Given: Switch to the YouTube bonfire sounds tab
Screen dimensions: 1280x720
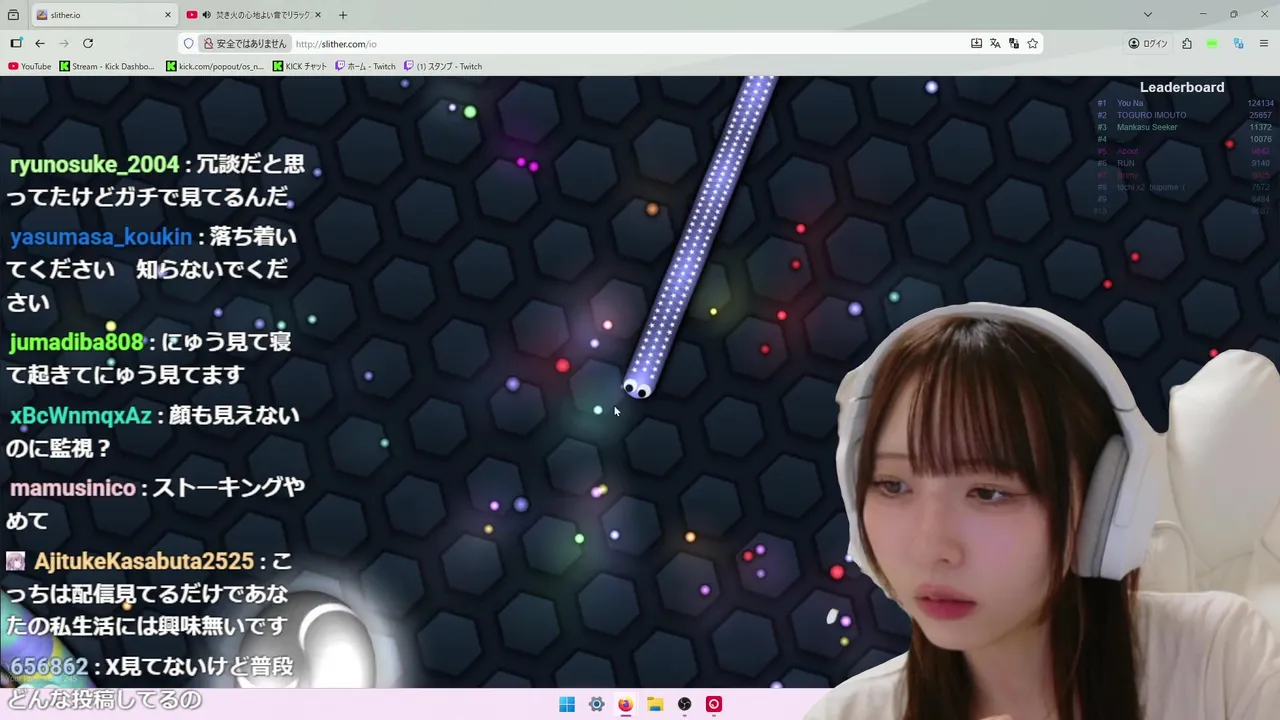Looking at the screenshot, I should [255, 15].
